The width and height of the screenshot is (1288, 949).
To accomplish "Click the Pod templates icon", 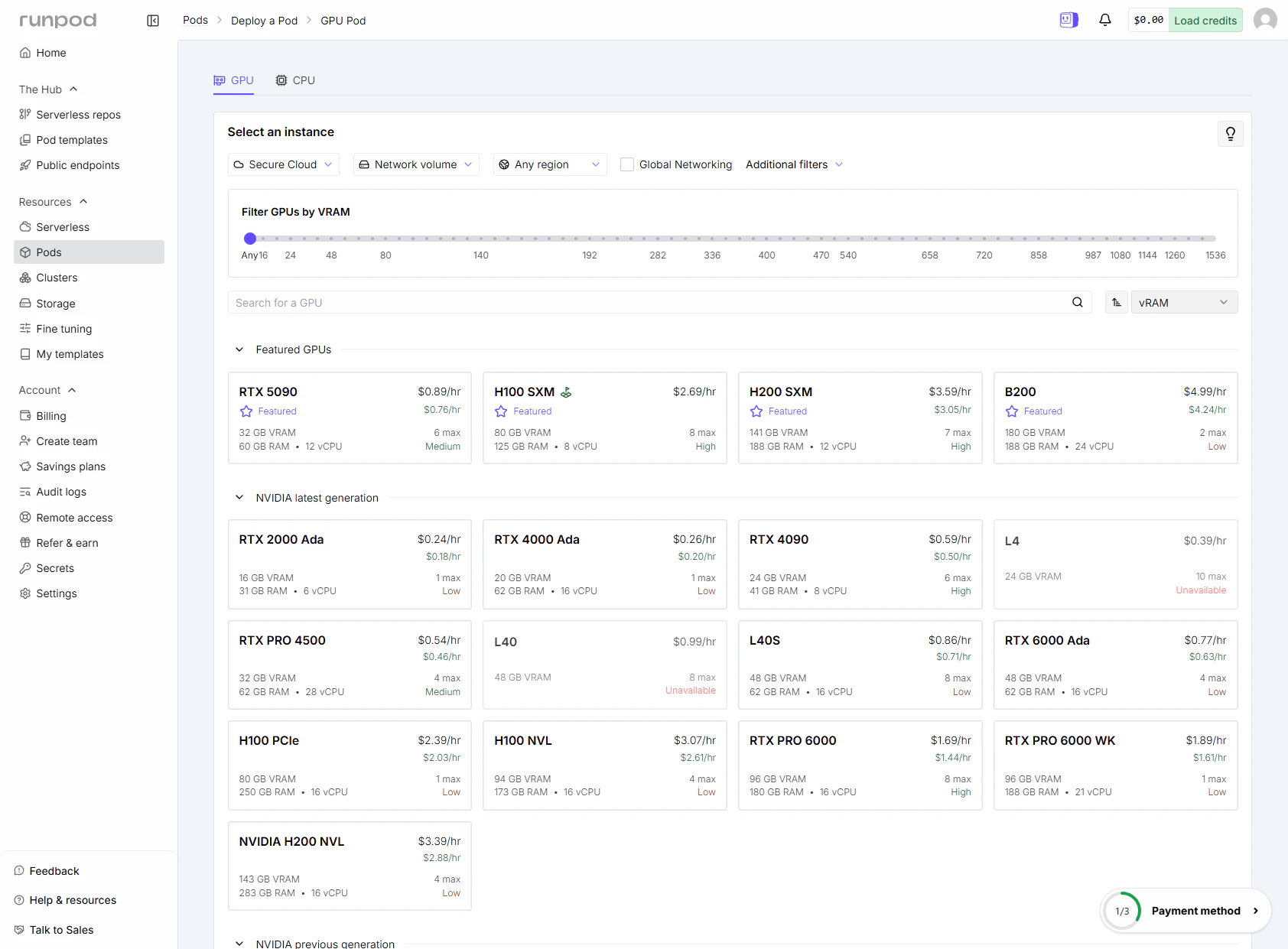I will (25, 140).
